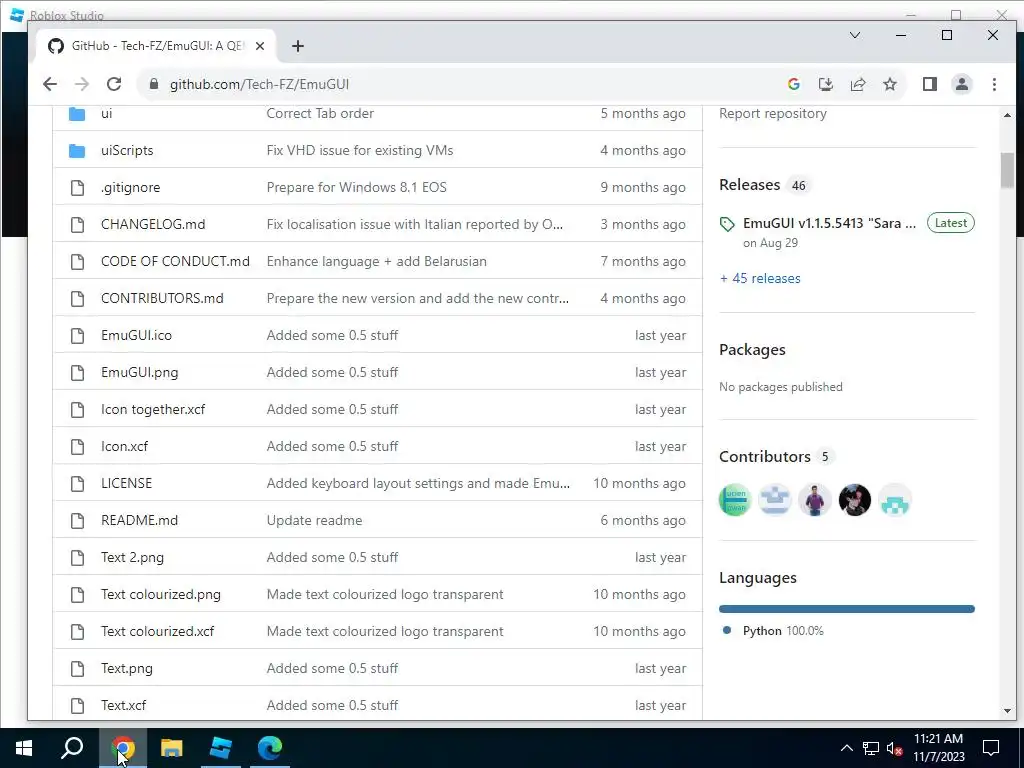
Task: Open the ui folder
Action: pyautogui.click(x=106, y=113)
